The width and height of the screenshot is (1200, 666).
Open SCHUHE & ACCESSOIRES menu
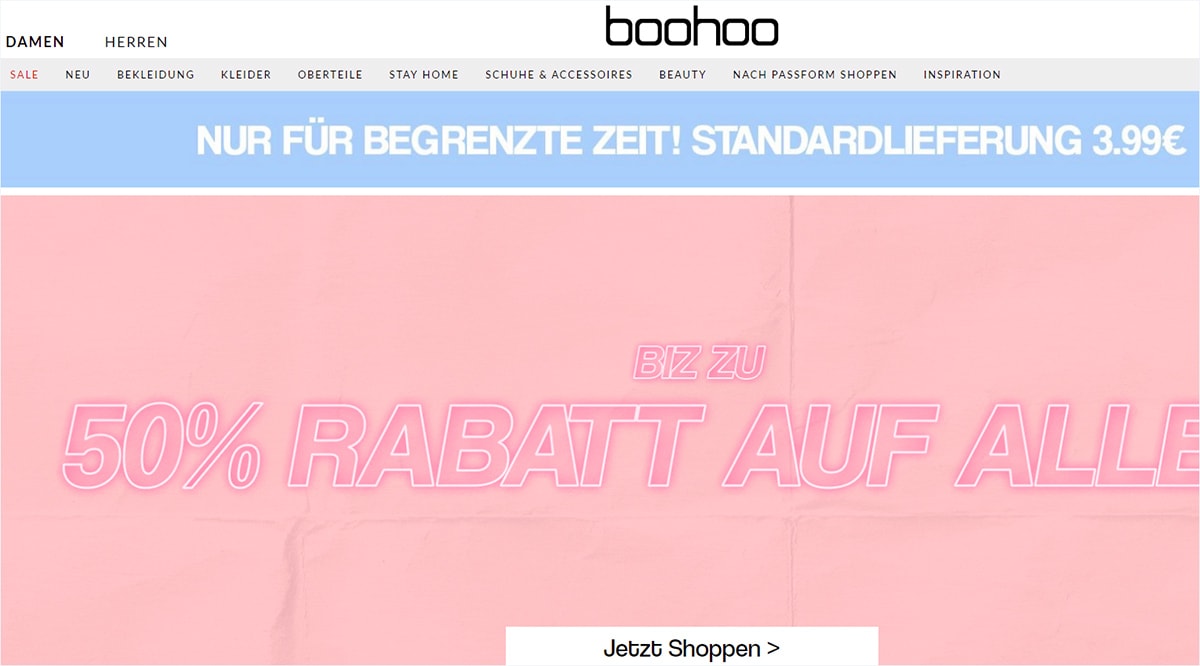point(559,74)
